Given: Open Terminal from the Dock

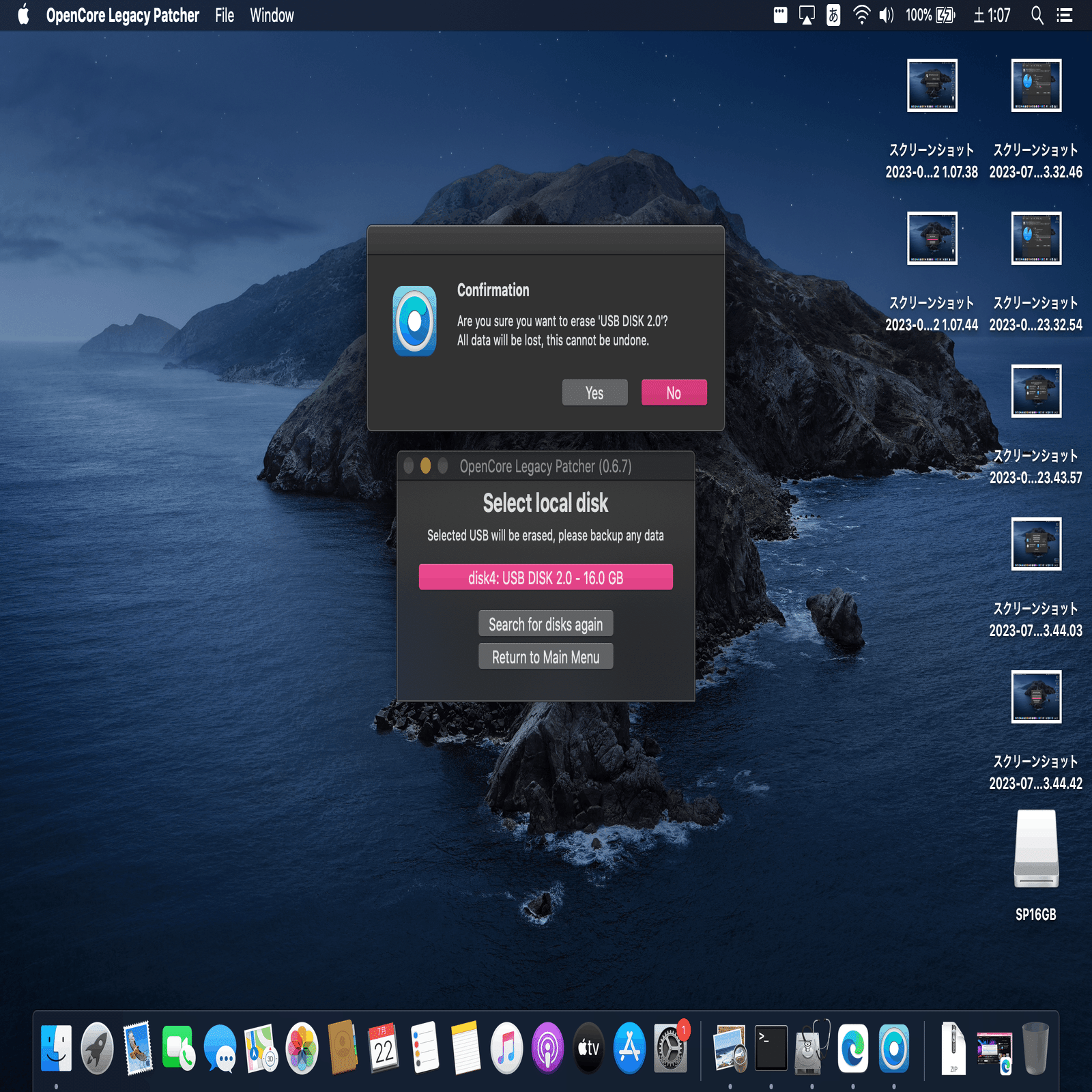Looking at the screenshot, I should tap(771, 1048).
